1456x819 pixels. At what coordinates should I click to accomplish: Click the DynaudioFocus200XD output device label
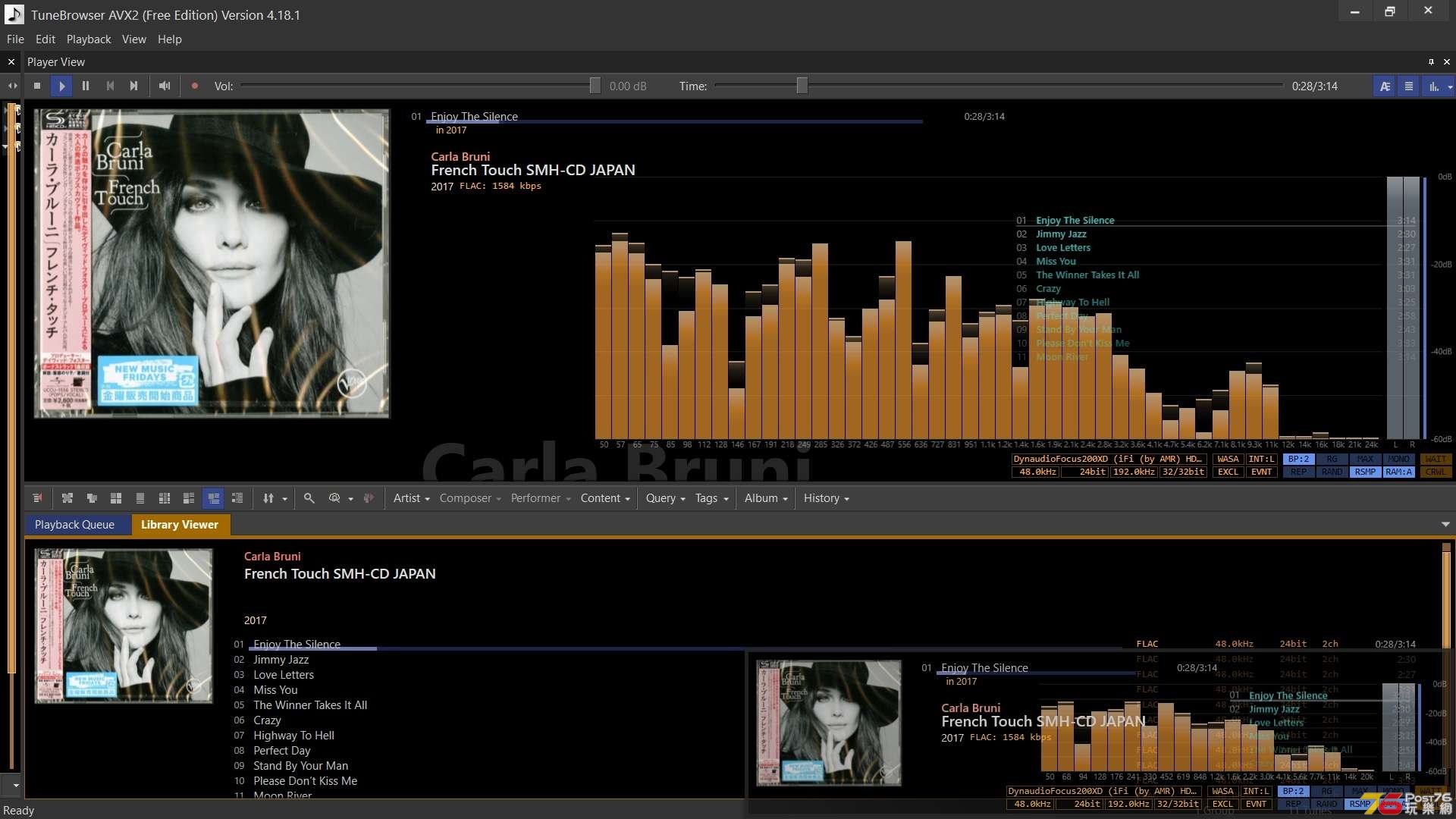pyautogui.click(x=1108, y=459)
